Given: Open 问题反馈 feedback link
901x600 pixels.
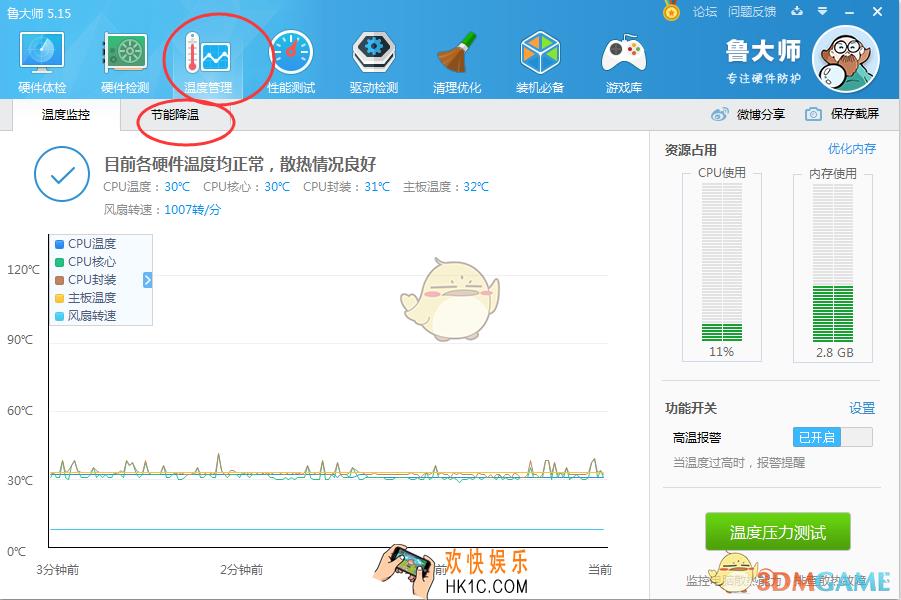Looking at the screenshot, I should [x=752, y=11].
